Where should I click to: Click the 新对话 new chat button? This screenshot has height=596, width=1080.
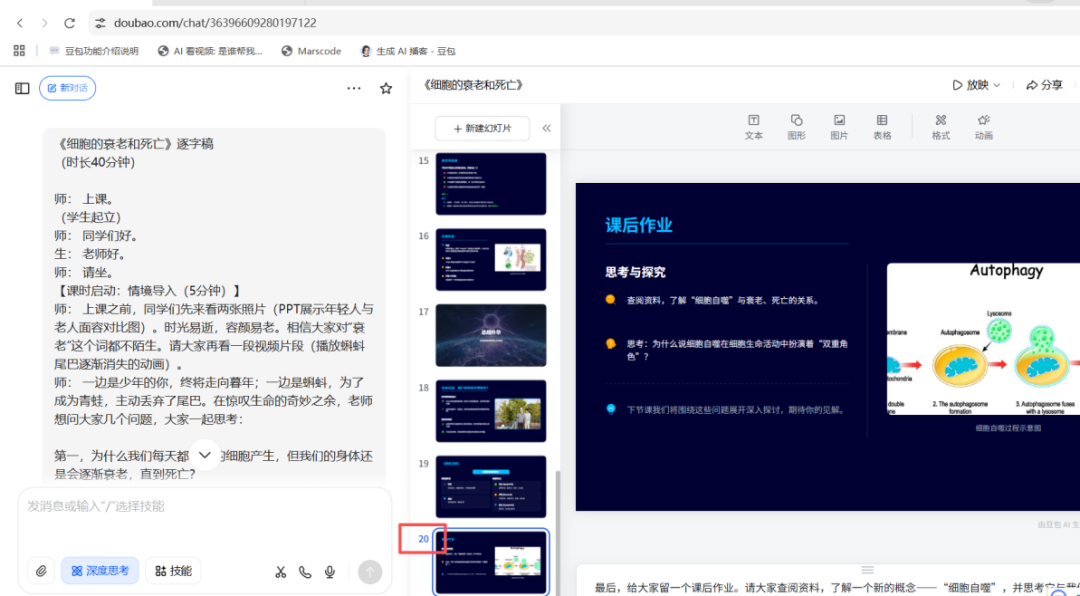click(67, 88)
